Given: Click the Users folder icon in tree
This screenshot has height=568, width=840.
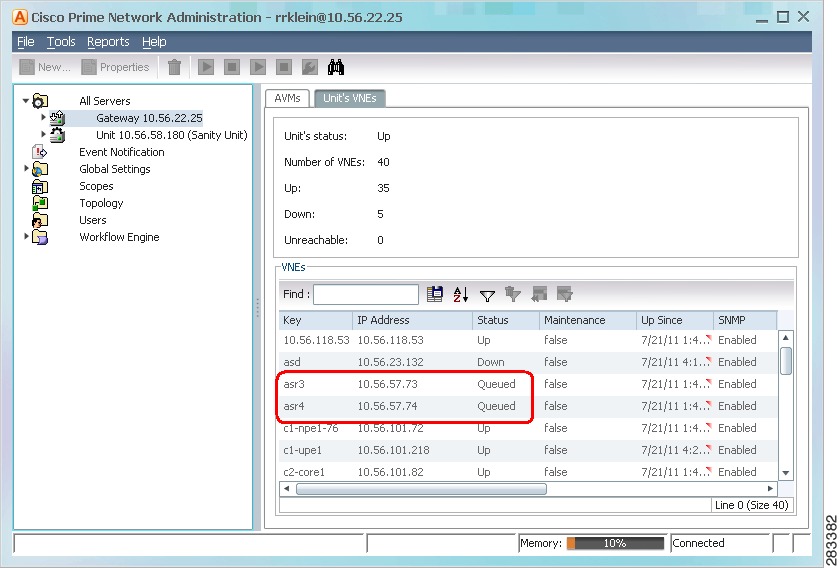Looking at the screenshot, I should click(x=40, y=220).
